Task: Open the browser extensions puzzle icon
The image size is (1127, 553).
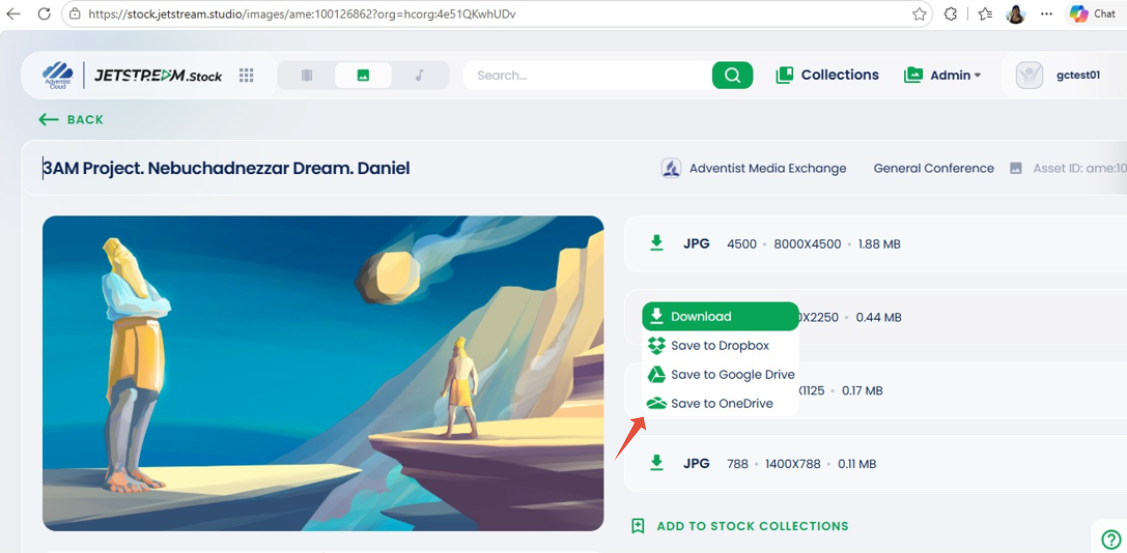Action: (950, 14)
